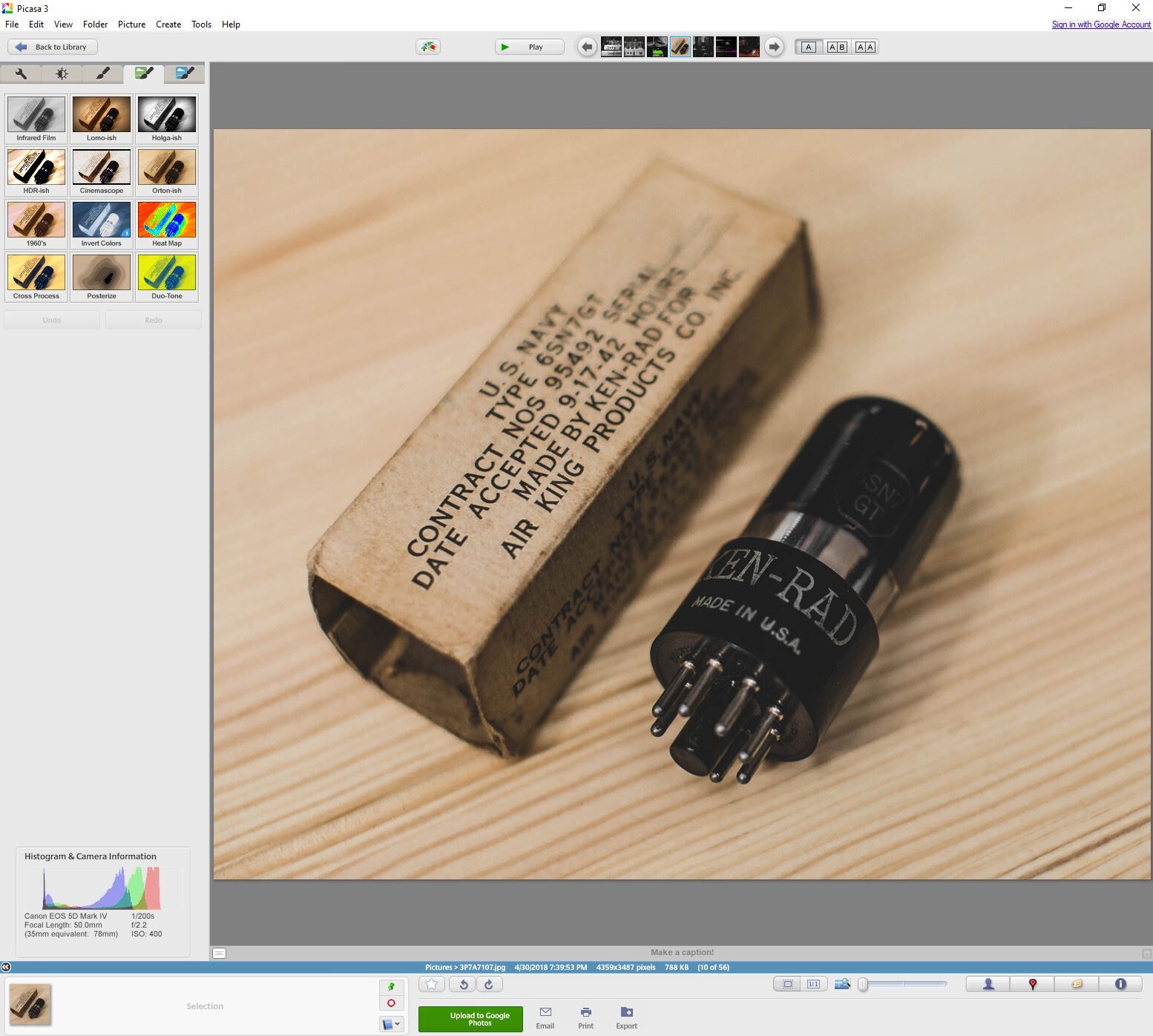The height and width of the screenshot is (1036, 1153).
Task: Email the selected photo
Action: pyautogui.click(x=545, y=1018)
